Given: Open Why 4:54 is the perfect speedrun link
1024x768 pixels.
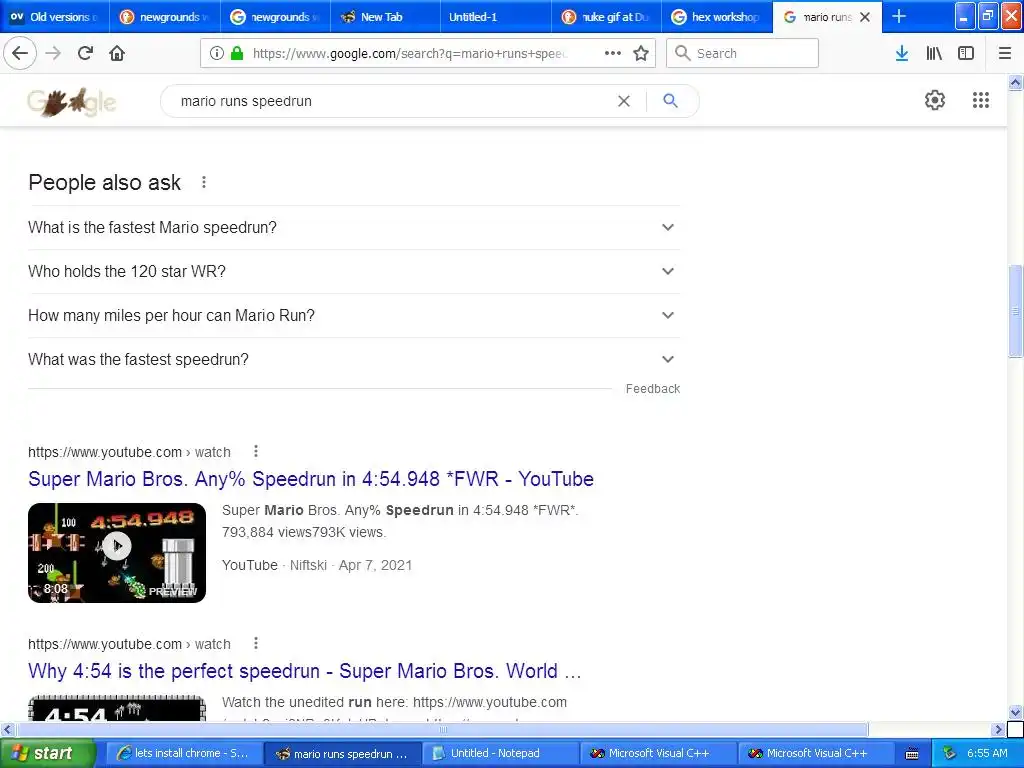Looking at the screenshot, I should (304, 671).
